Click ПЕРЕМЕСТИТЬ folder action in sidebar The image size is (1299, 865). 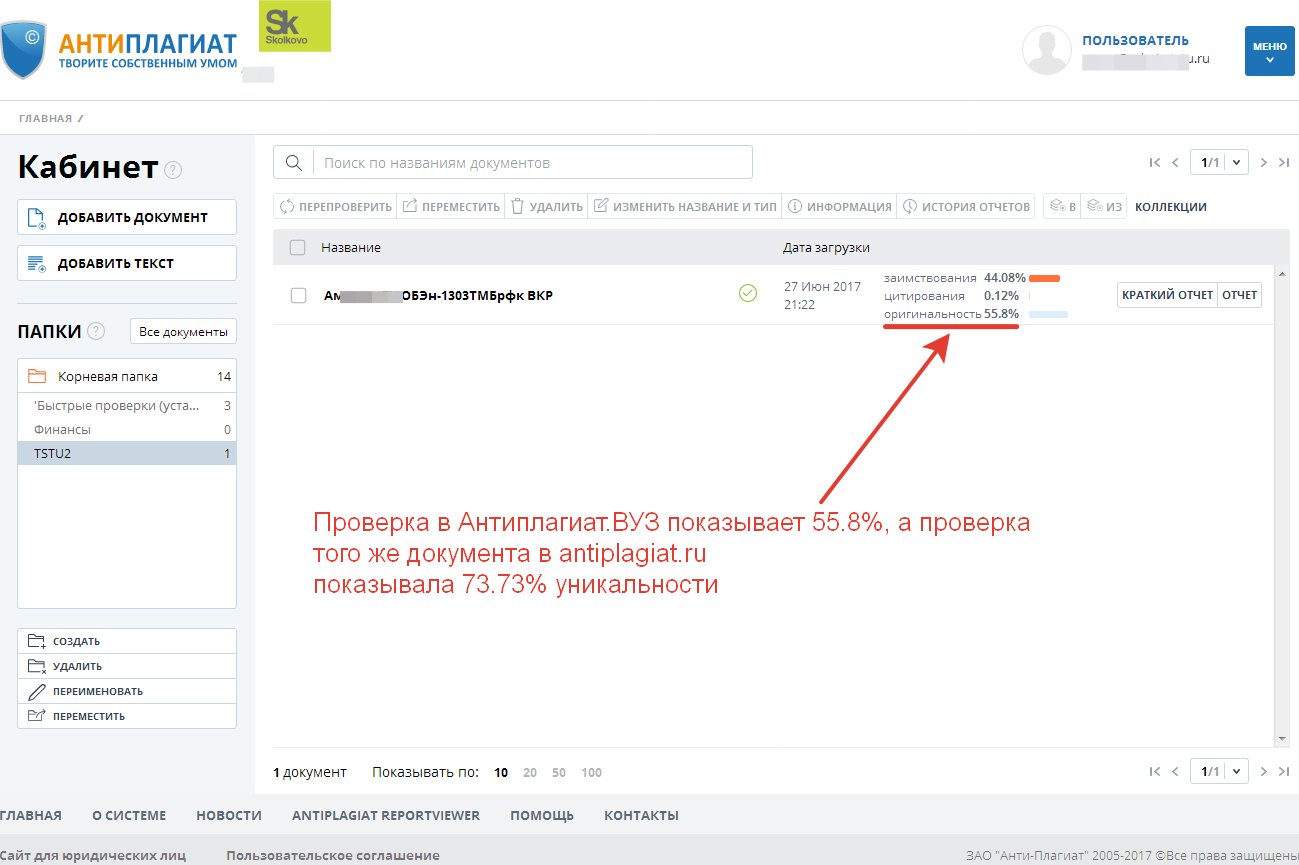click(127, 716)
